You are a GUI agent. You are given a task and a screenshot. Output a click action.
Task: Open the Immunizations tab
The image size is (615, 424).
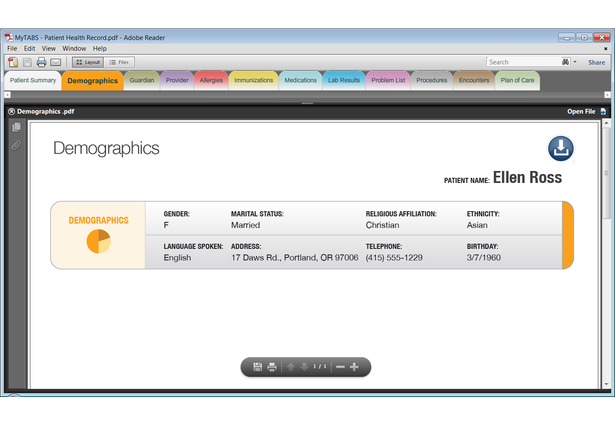click(x=253, y=80)
